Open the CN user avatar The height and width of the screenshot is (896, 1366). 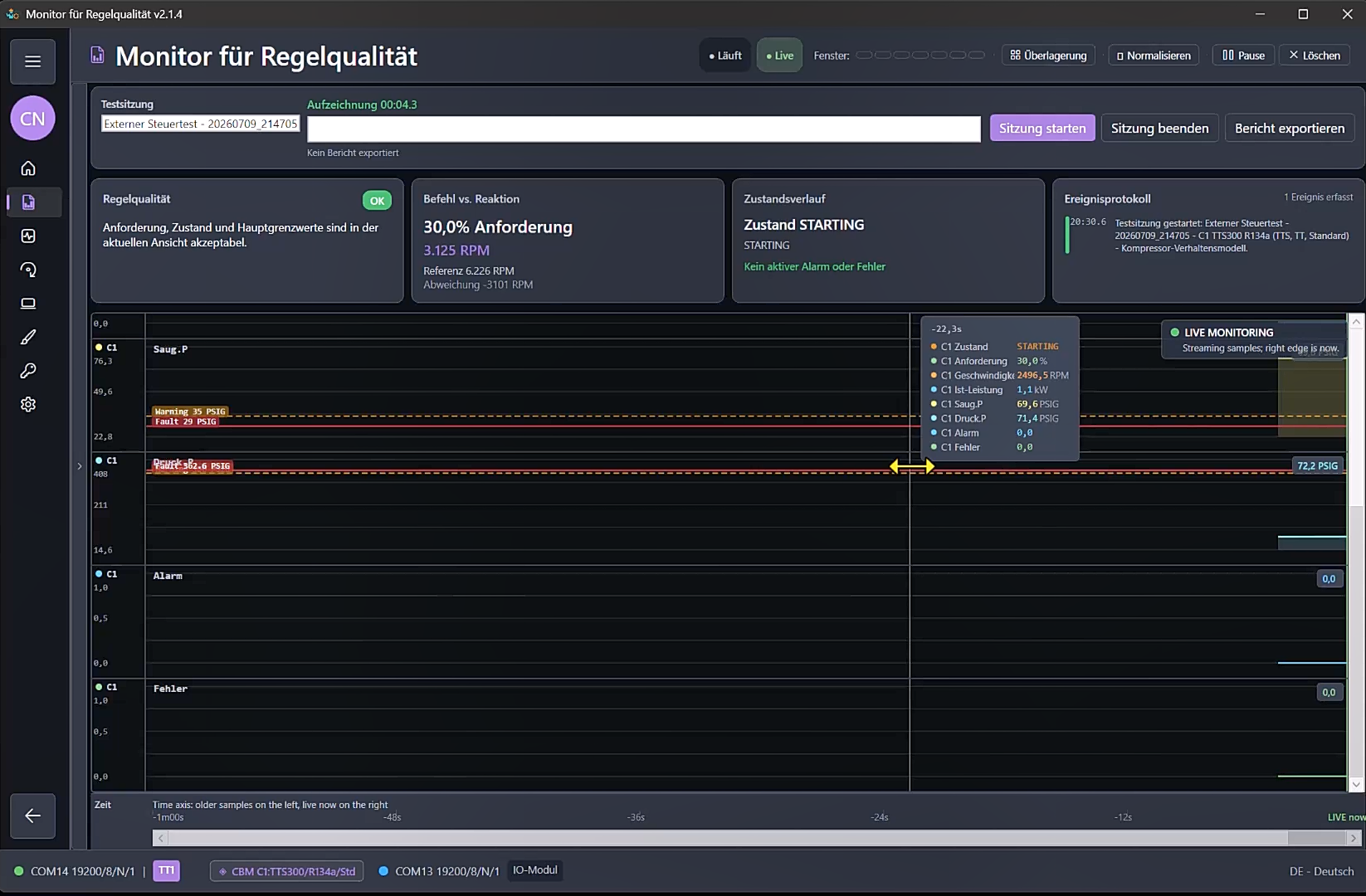(x=32, y=119)
